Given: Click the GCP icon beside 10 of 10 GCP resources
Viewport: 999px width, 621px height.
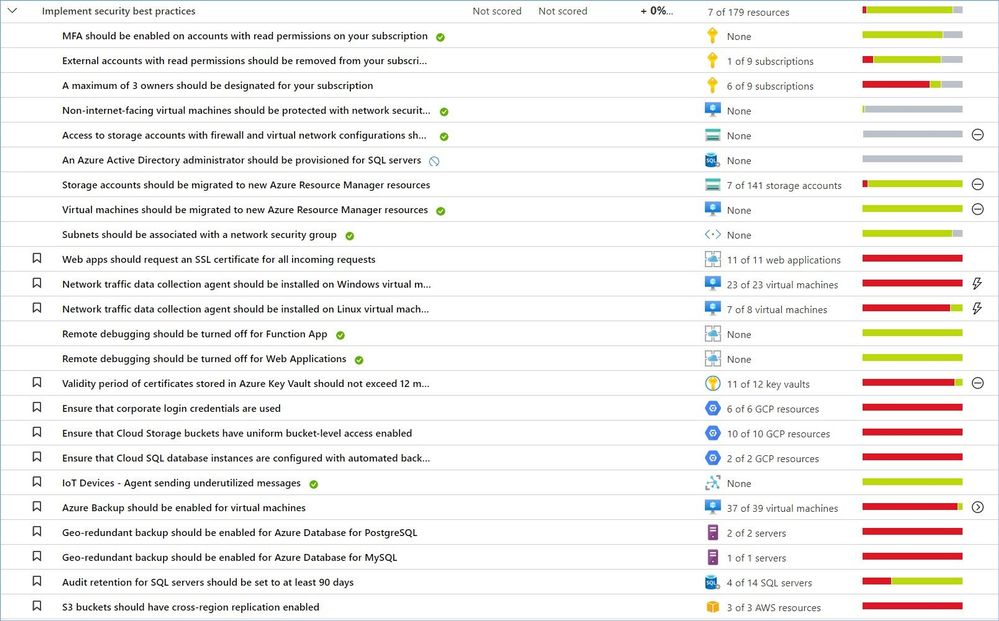Looking at the screenshot, I should point(712,433).
